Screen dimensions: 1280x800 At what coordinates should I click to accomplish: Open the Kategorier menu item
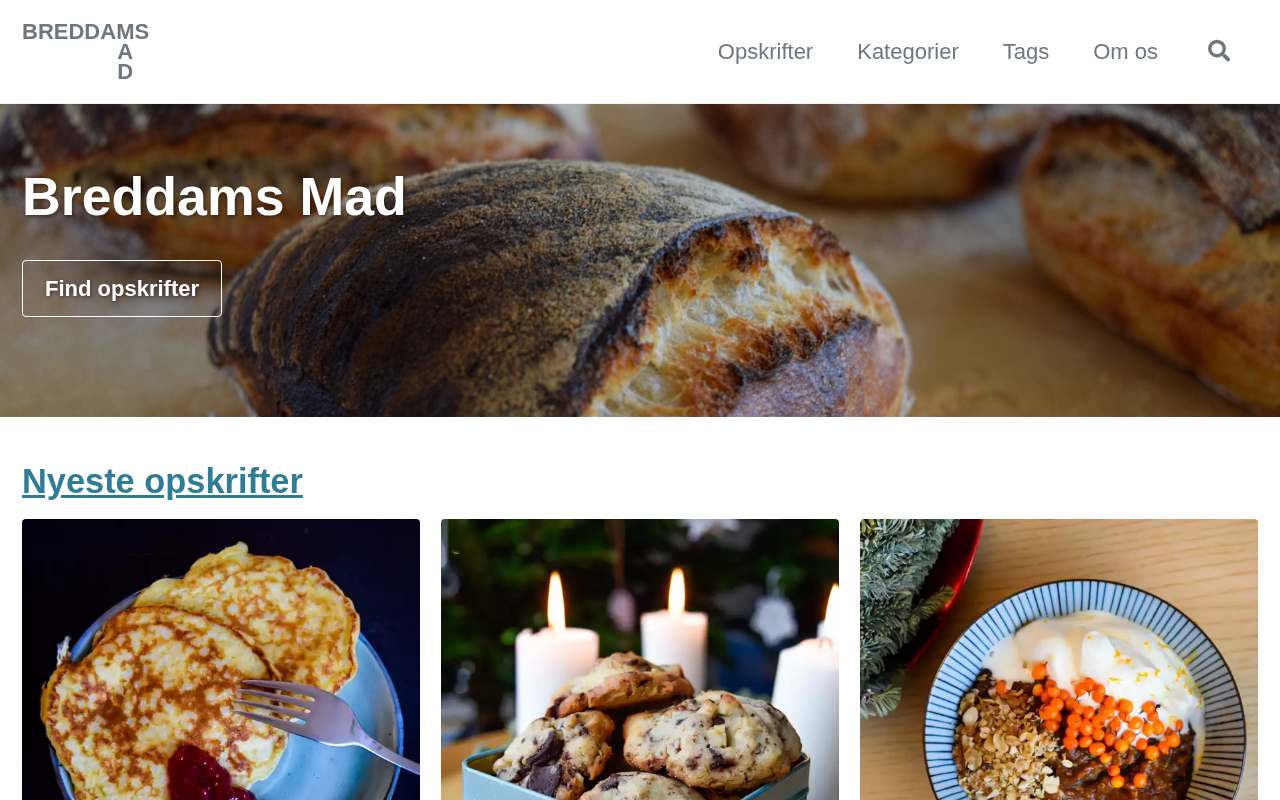[908, 51]
